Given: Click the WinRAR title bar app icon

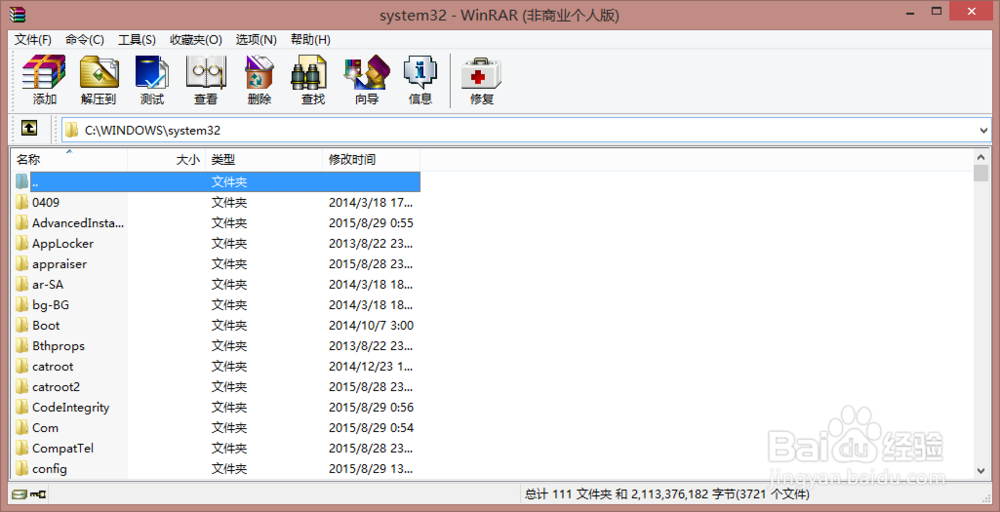Looking at the screenshot, I should 17,14.
